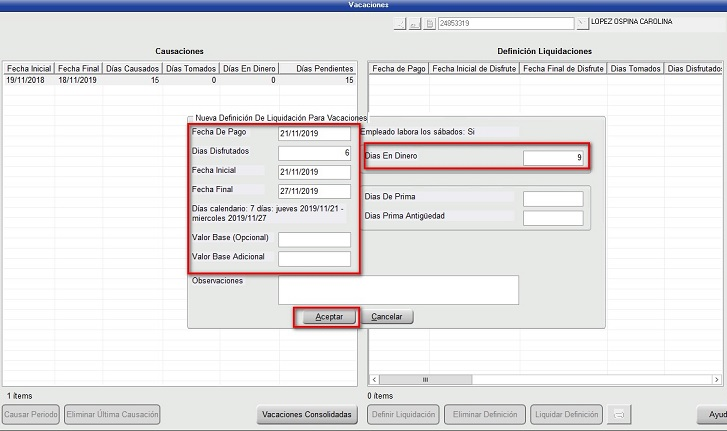Click the Valor Base (Opcional) field
This screenshot has height=431, width=727.
coord(314,240)
